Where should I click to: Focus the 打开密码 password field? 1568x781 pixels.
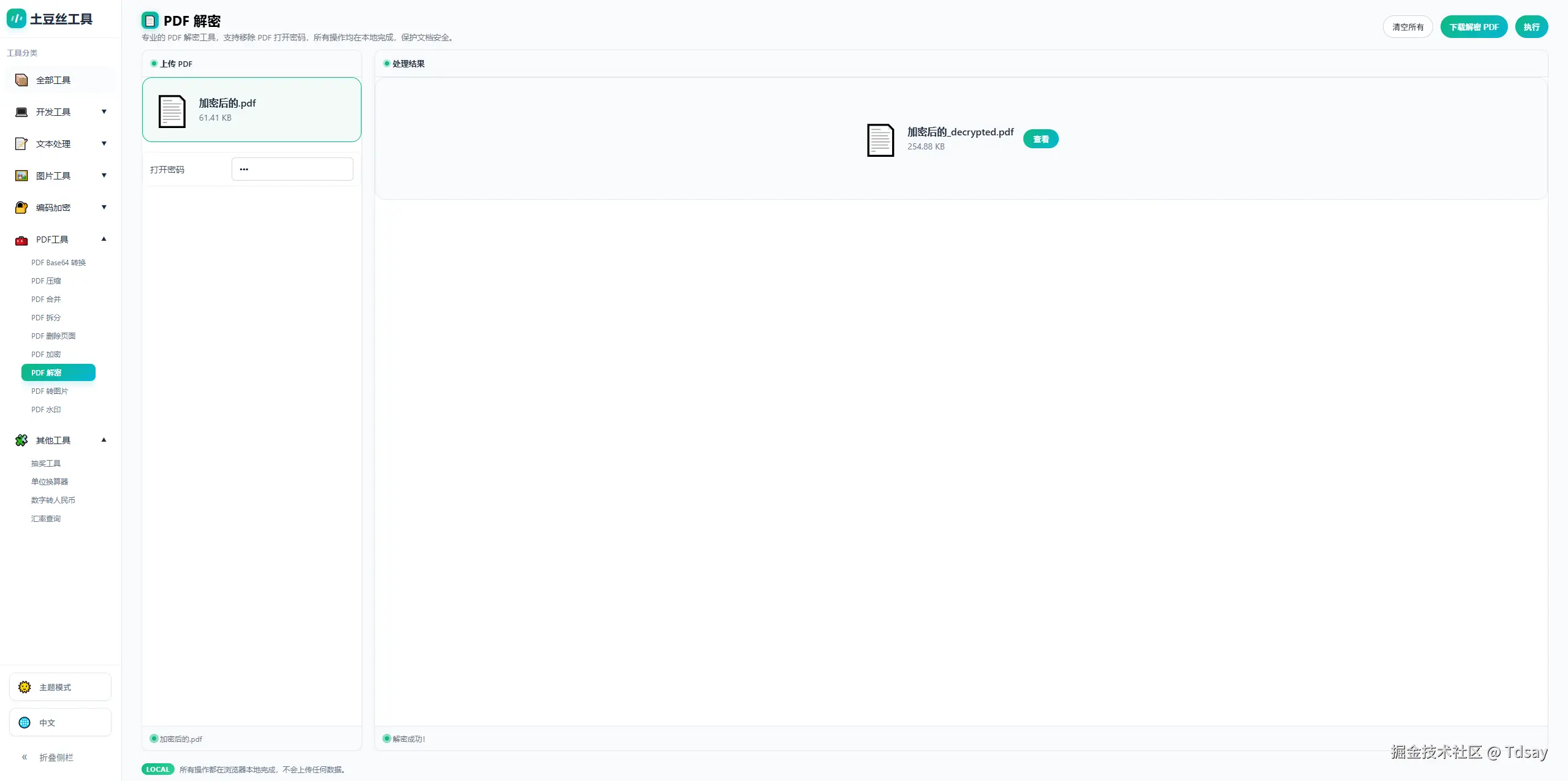292,169
